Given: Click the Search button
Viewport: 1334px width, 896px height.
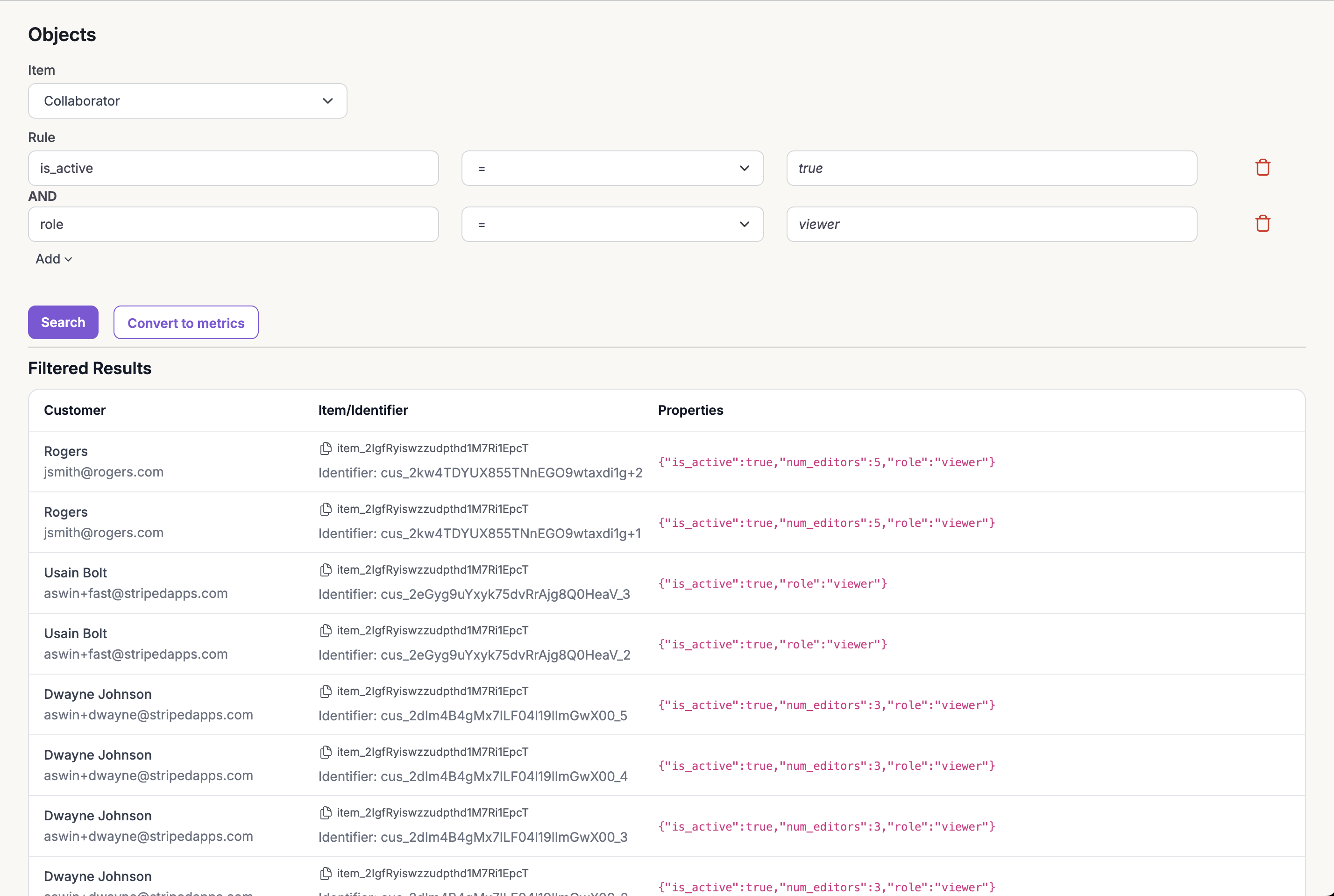Looking at the screenshot, I should 63,322.
